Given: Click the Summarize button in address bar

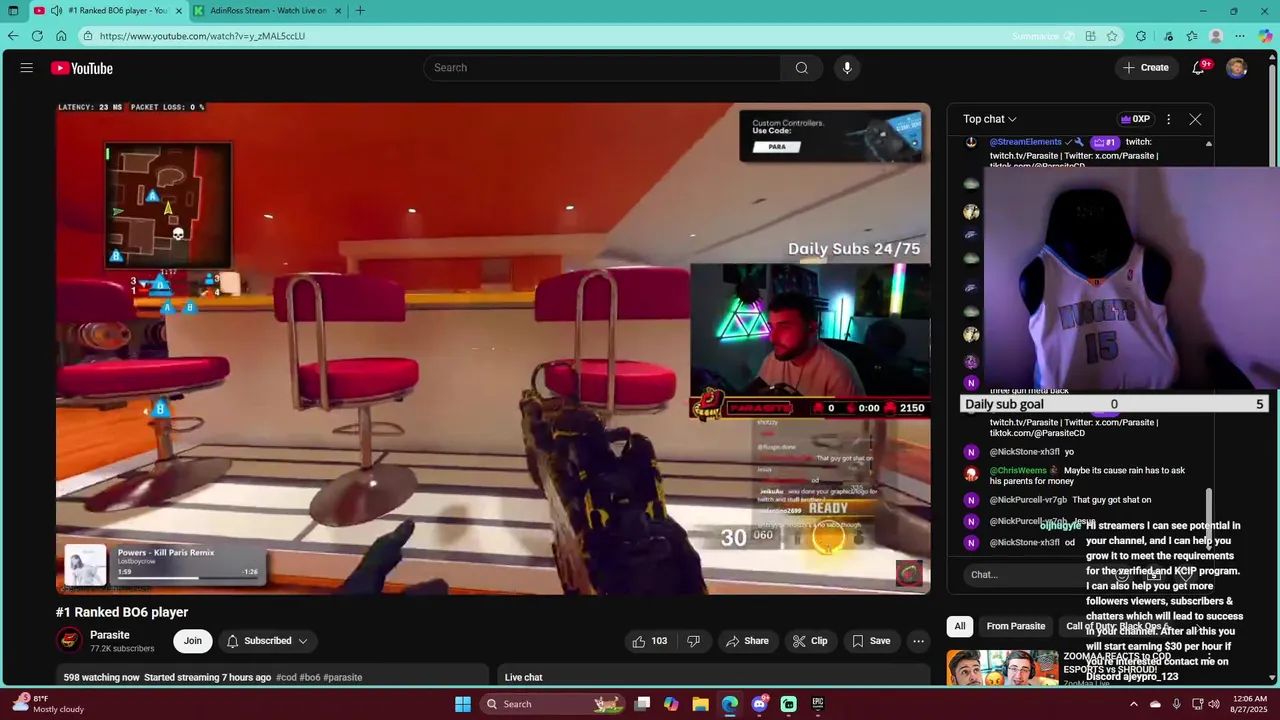Looking at the screenshot, I should 1042,36.
